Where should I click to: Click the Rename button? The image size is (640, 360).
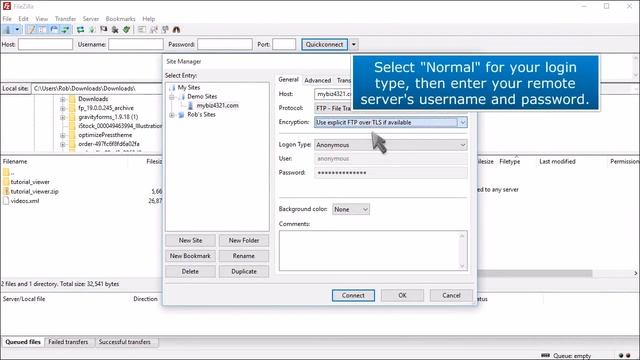tap(244, 256)
